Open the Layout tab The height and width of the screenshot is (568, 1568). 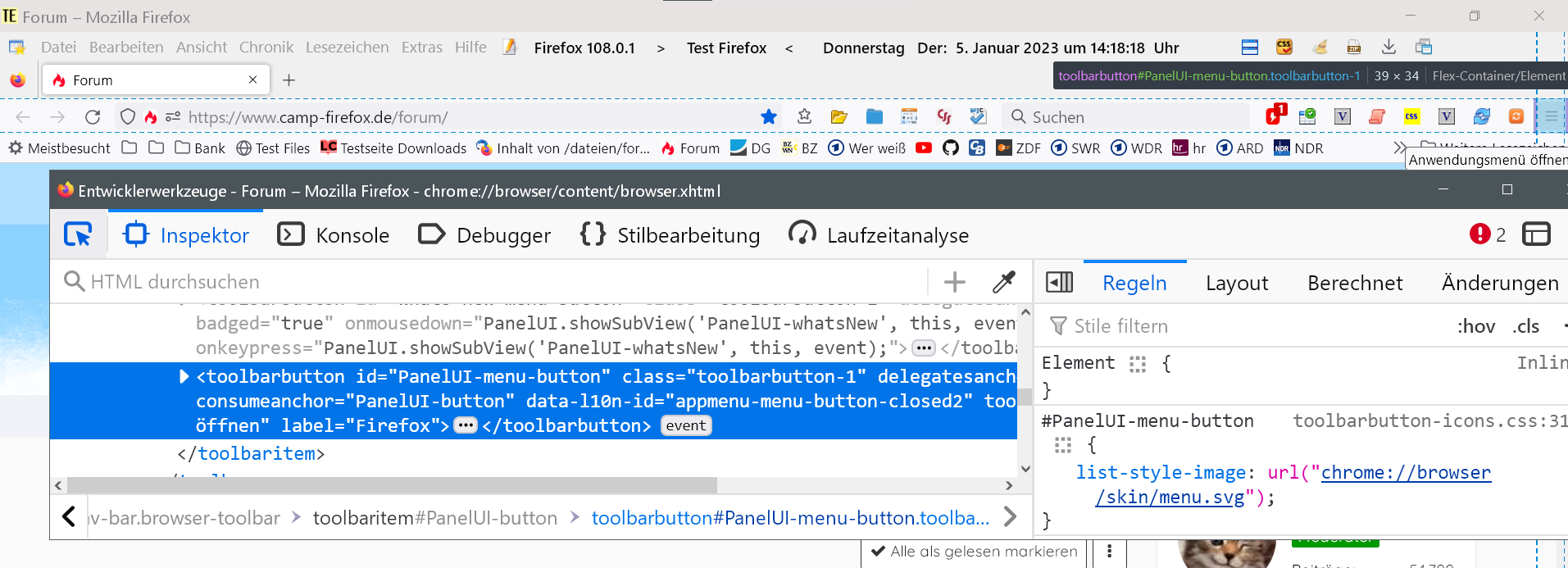[x=1236, y=284]
